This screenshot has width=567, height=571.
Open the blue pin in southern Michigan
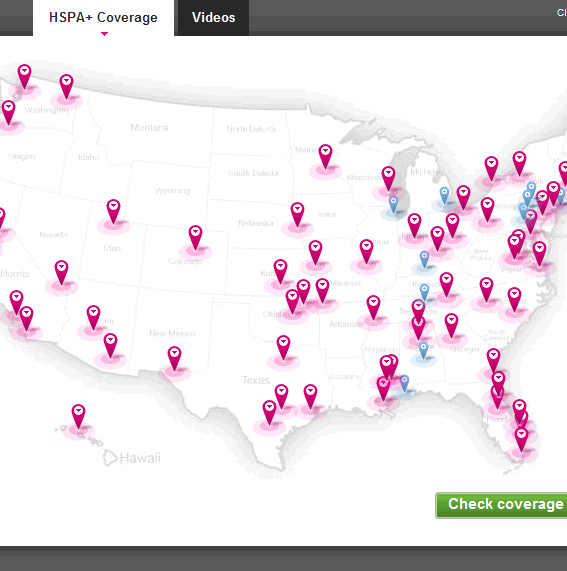(444, 195)
